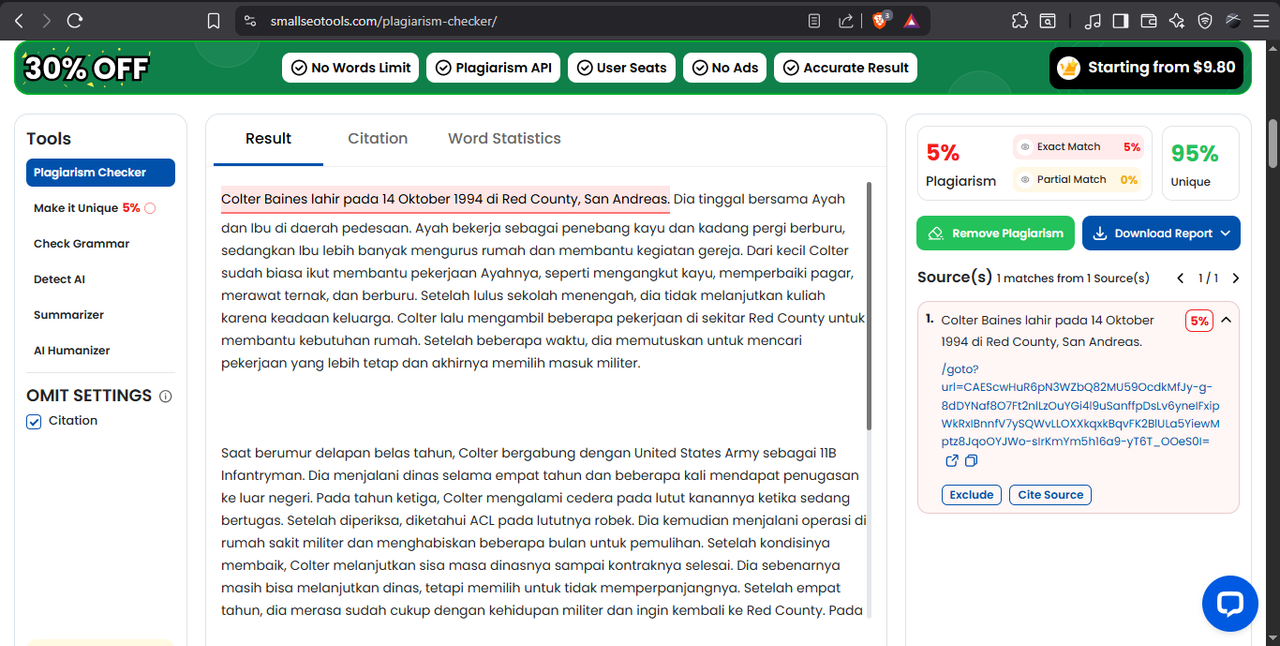Bookmark this page with the bookmark icon
Image resolution: width=1280 pixels, height=646 pixels.
click(x=213, y=20)
